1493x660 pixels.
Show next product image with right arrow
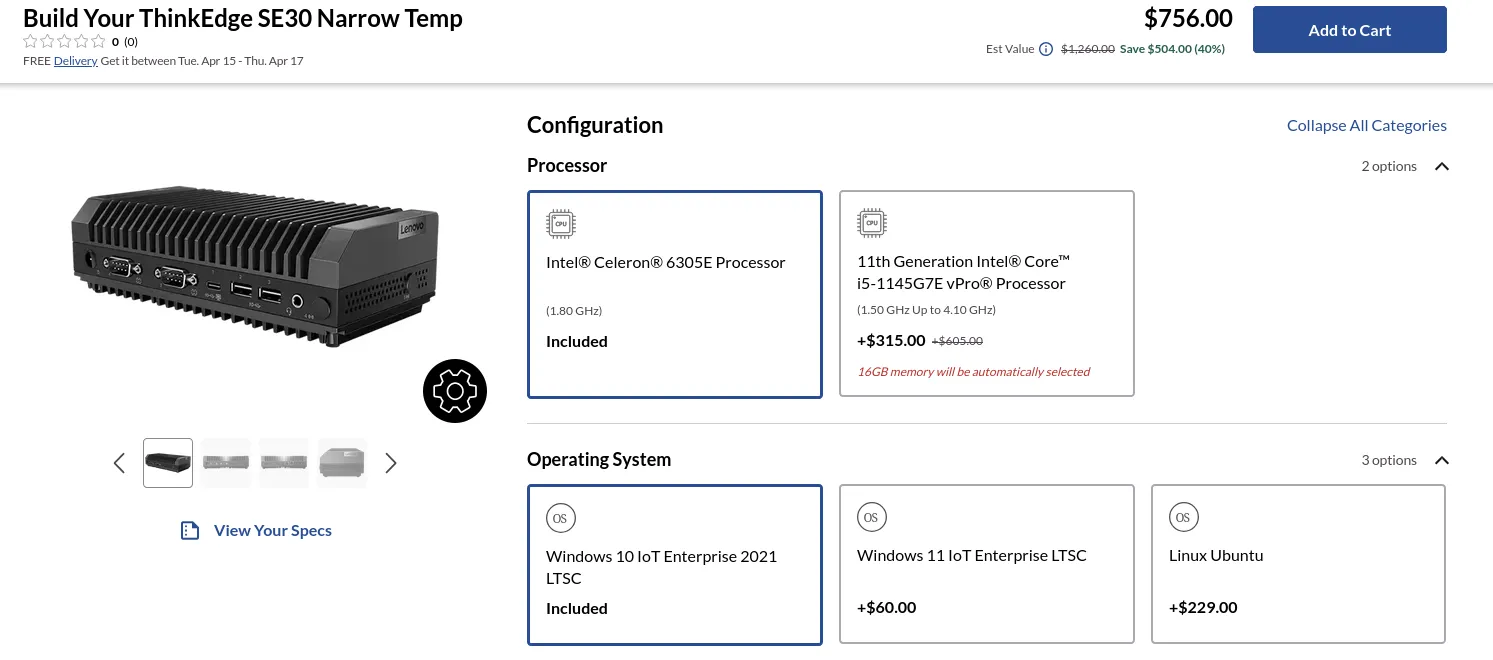pos(391,463)
